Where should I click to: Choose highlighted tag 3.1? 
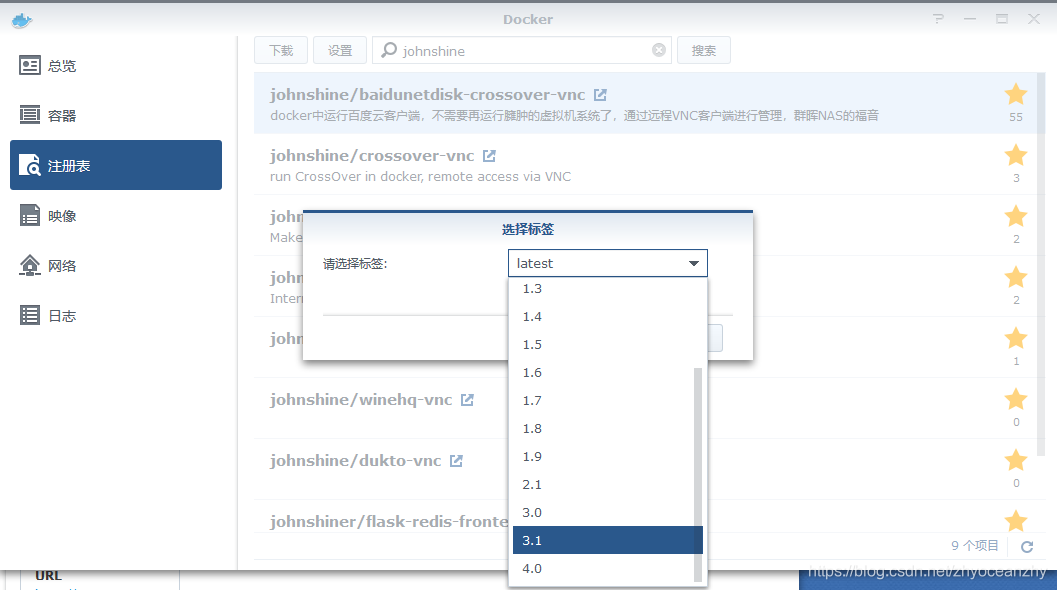tap(607, 540)
